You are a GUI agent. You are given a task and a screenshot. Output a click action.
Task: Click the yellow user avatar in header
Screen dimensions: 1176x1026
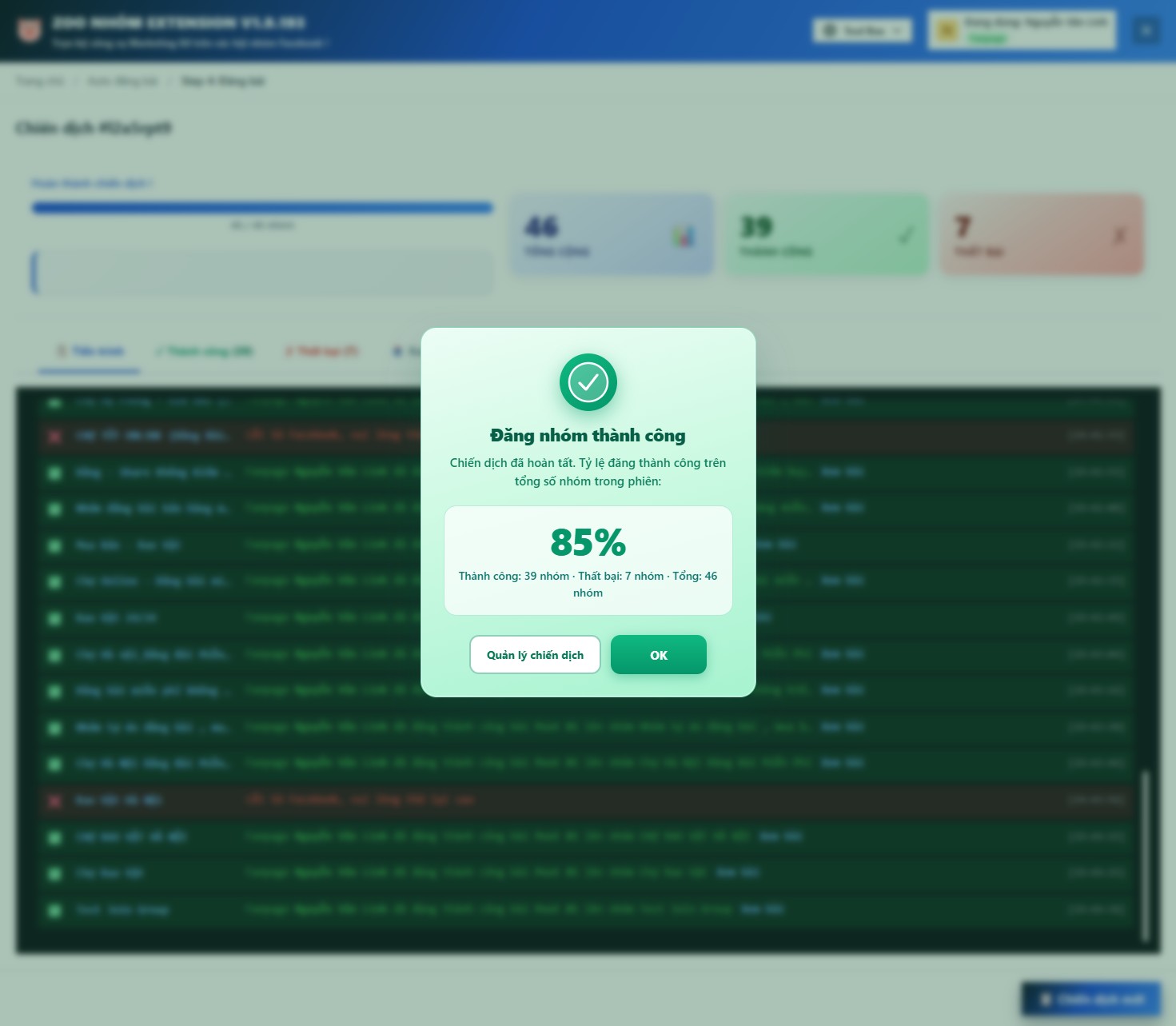point(947,30)
